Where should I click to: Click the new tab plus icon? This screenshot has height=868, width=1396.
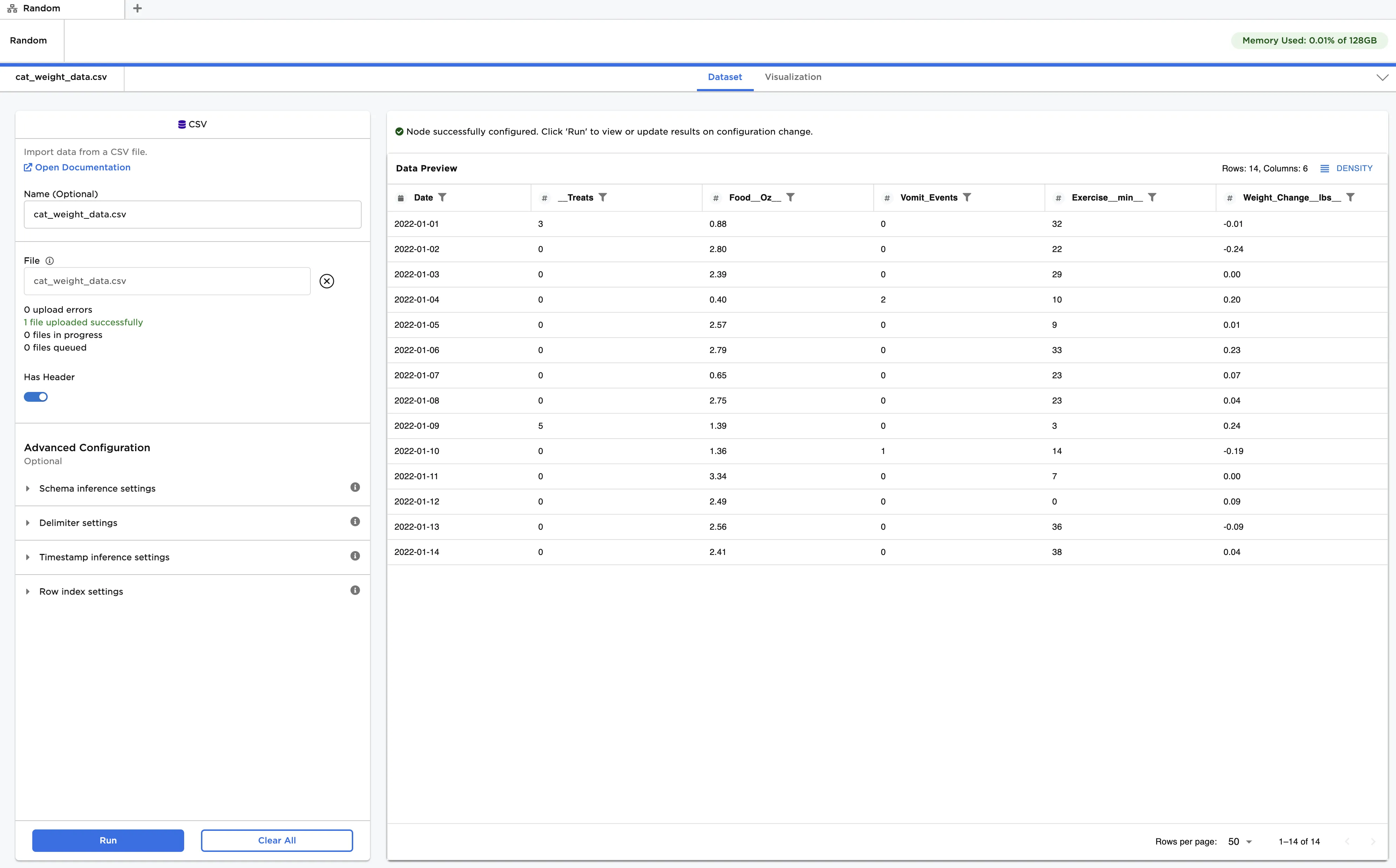(x=137, y=9)
